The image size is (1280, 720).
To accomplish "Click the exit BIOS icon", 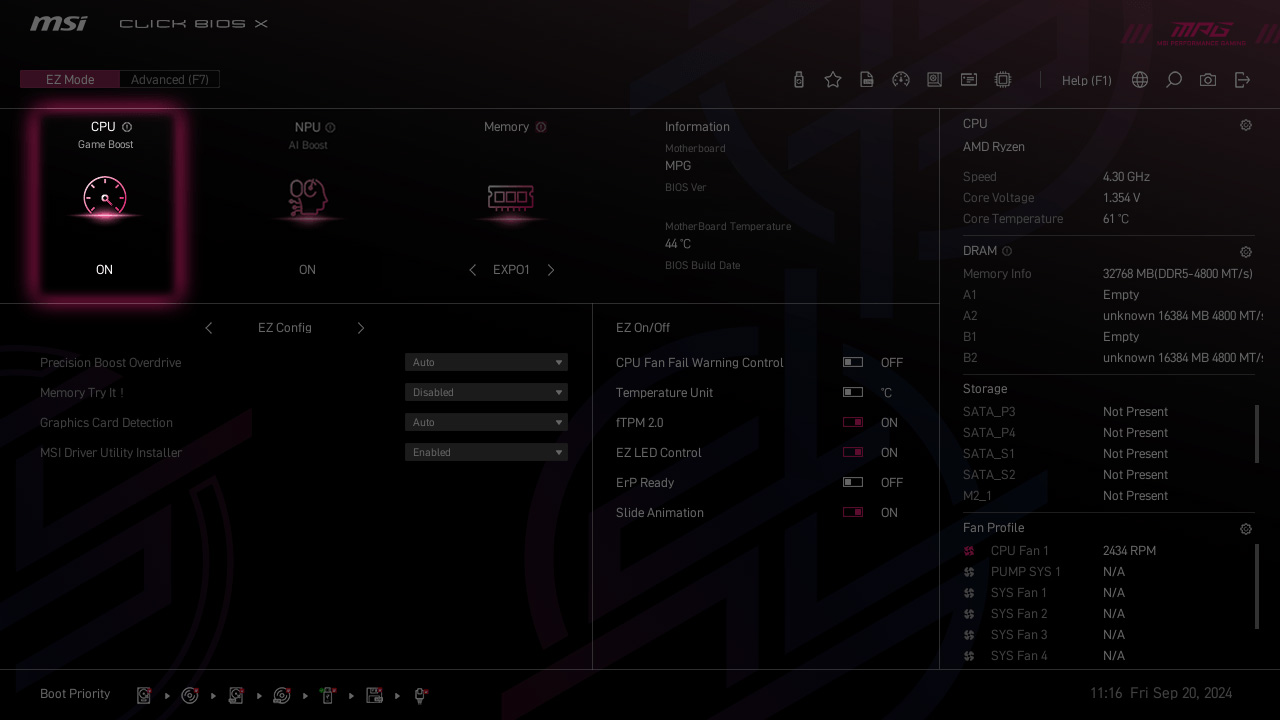I will (1242, 80).
